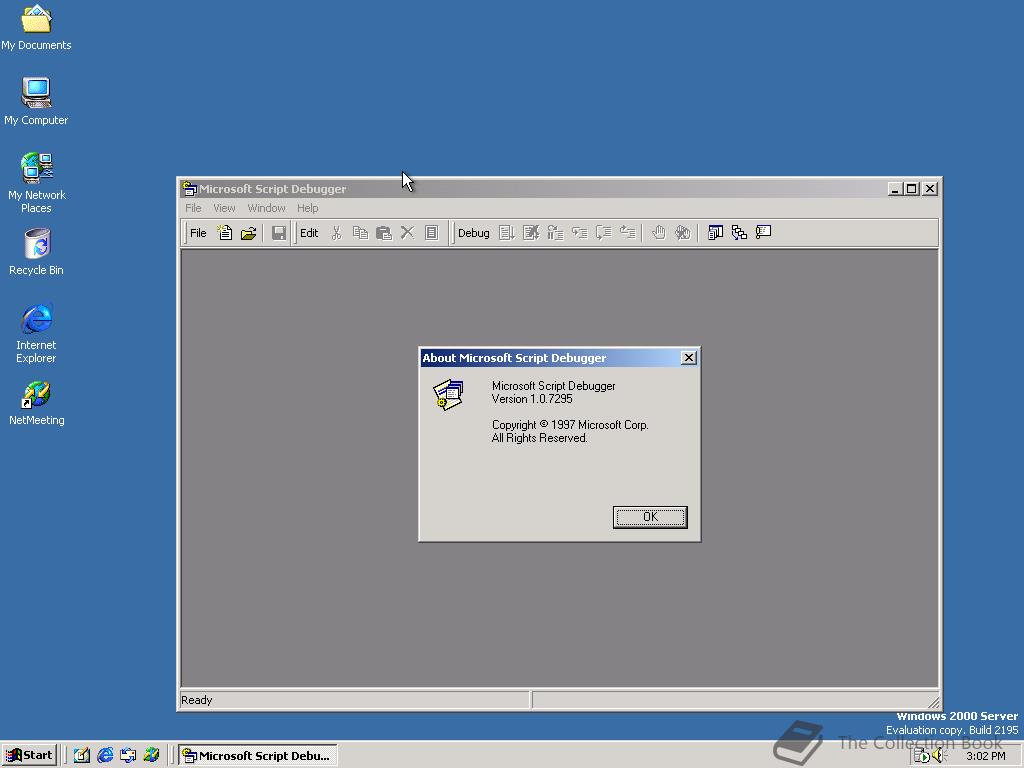Screen dimensions: 1024x768
Task: Click the Step Out icon
Action: tap(628, 232)
